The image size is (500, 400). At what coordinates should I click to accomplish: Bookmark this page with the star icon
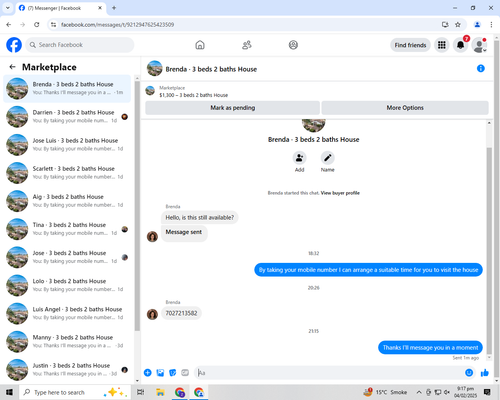[x=458, y=24]
